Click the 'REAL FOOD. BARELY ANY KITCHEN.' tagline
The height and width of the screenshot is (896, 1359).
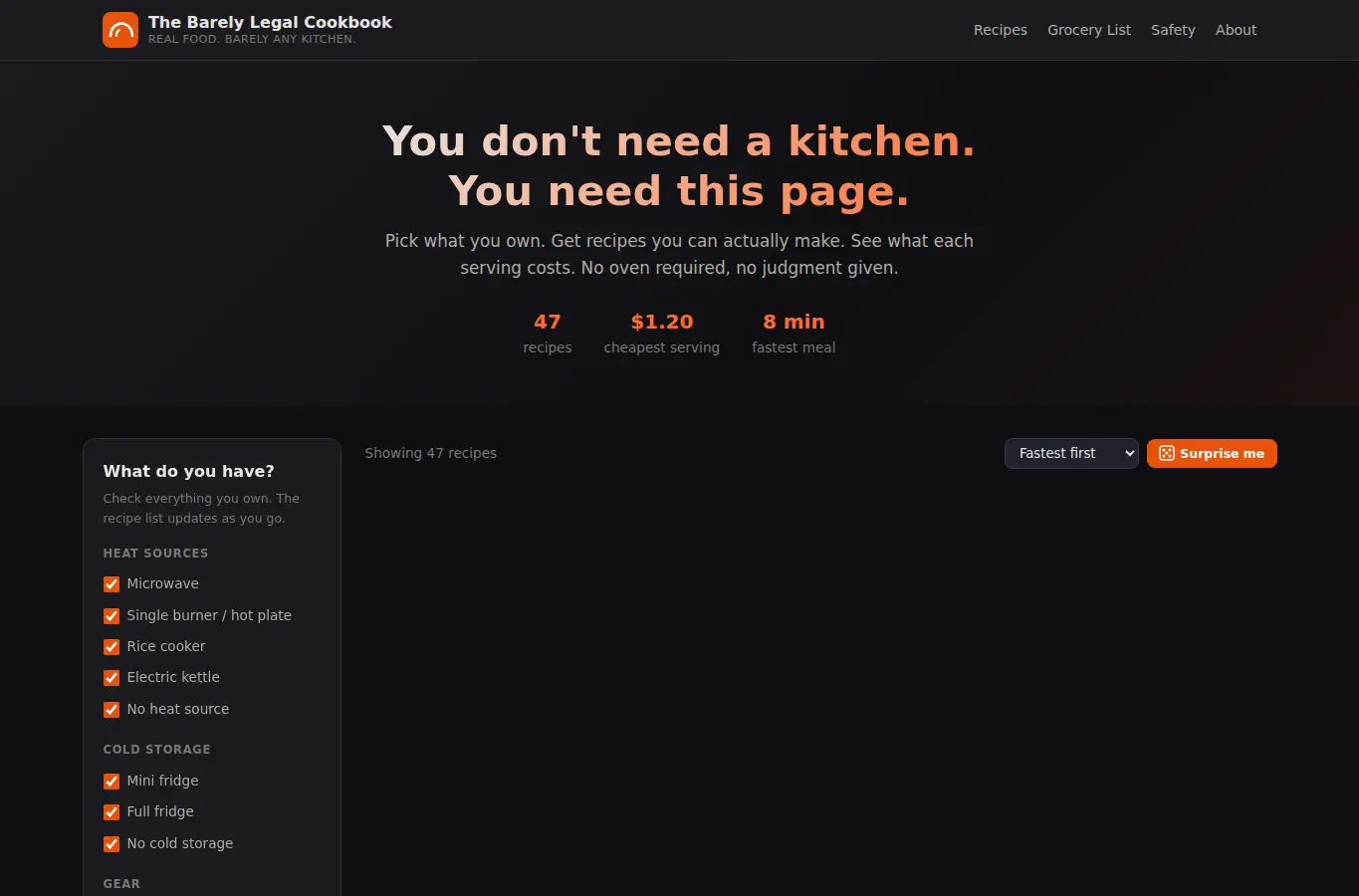click(252, 39)
